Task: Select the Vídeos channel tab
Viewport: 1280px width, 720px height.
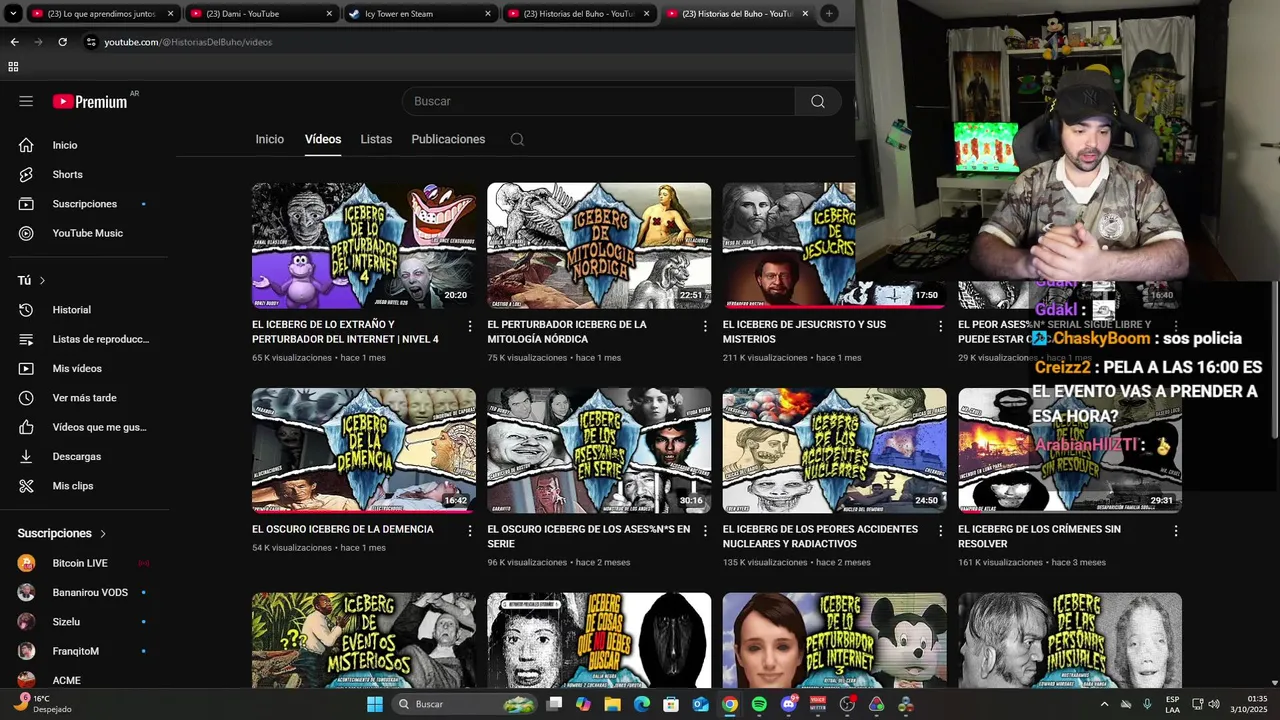Action: coord(323,139)
